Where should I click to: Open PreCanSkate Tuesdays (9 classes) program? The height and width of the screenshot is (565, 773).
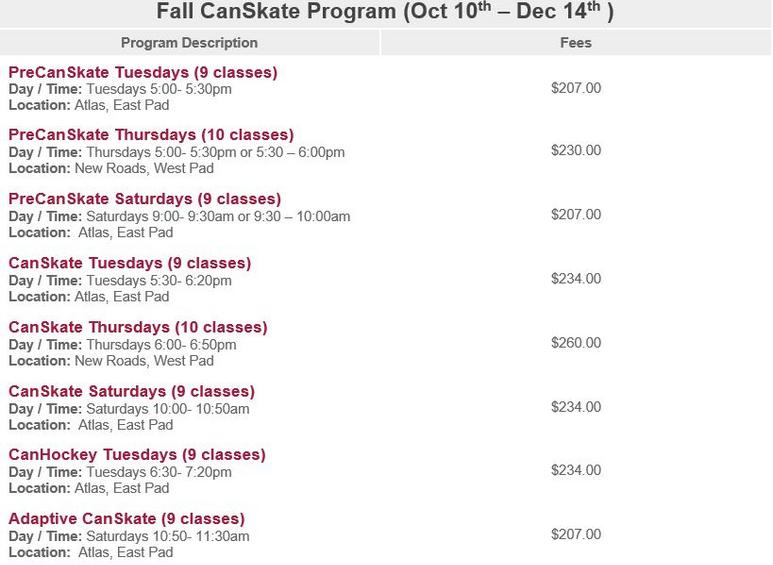point(143,72)
